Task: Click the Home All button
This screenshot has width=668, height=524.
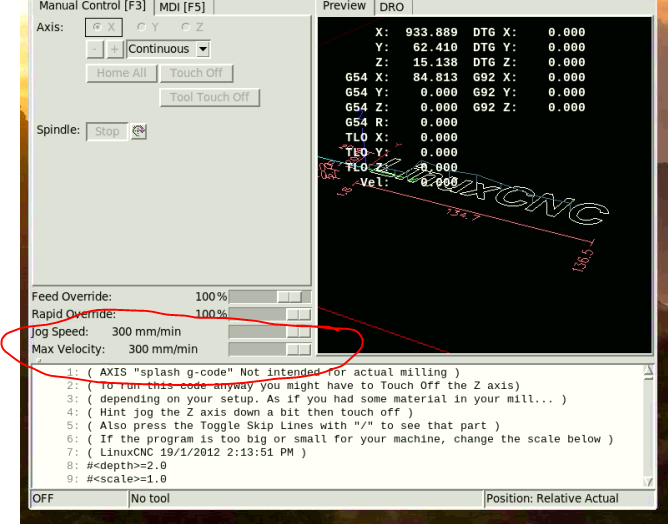Action: click(121, 73)
